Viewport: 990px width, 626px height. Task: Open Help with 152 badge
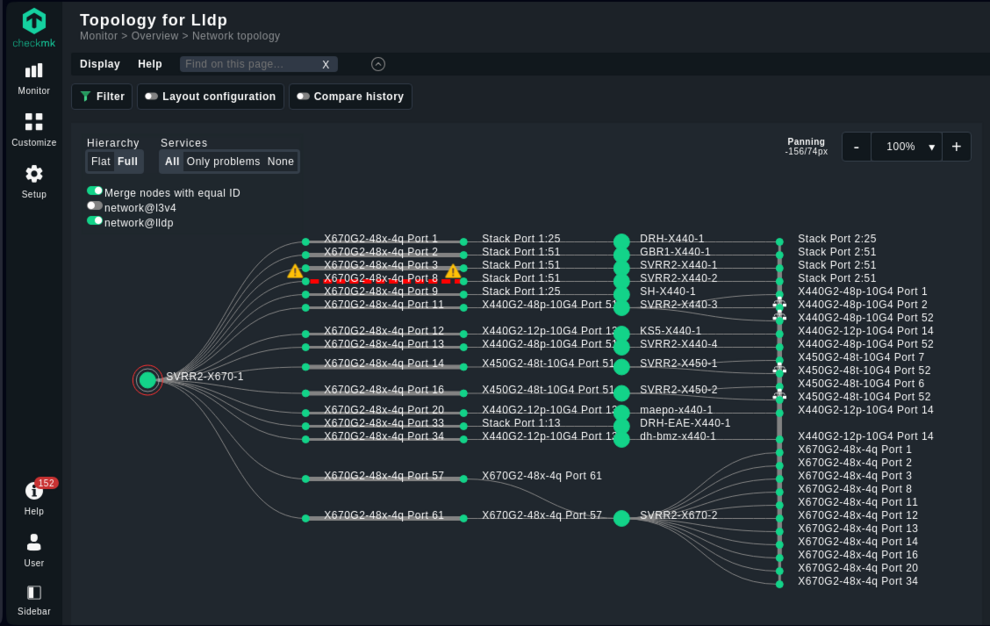click(34, 497)
